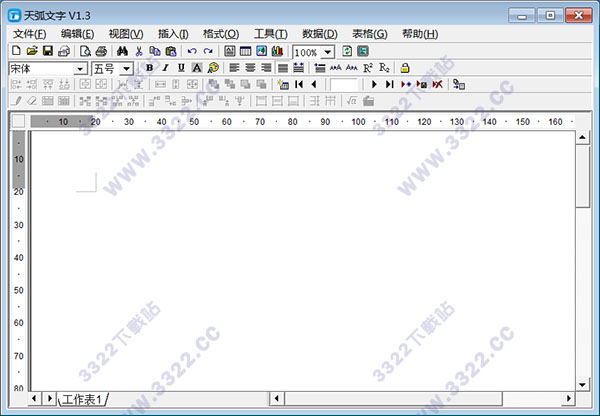Open the 帮助(H) menu
The width and height of the screenshot is (600, 416).
tap(420, 34)
